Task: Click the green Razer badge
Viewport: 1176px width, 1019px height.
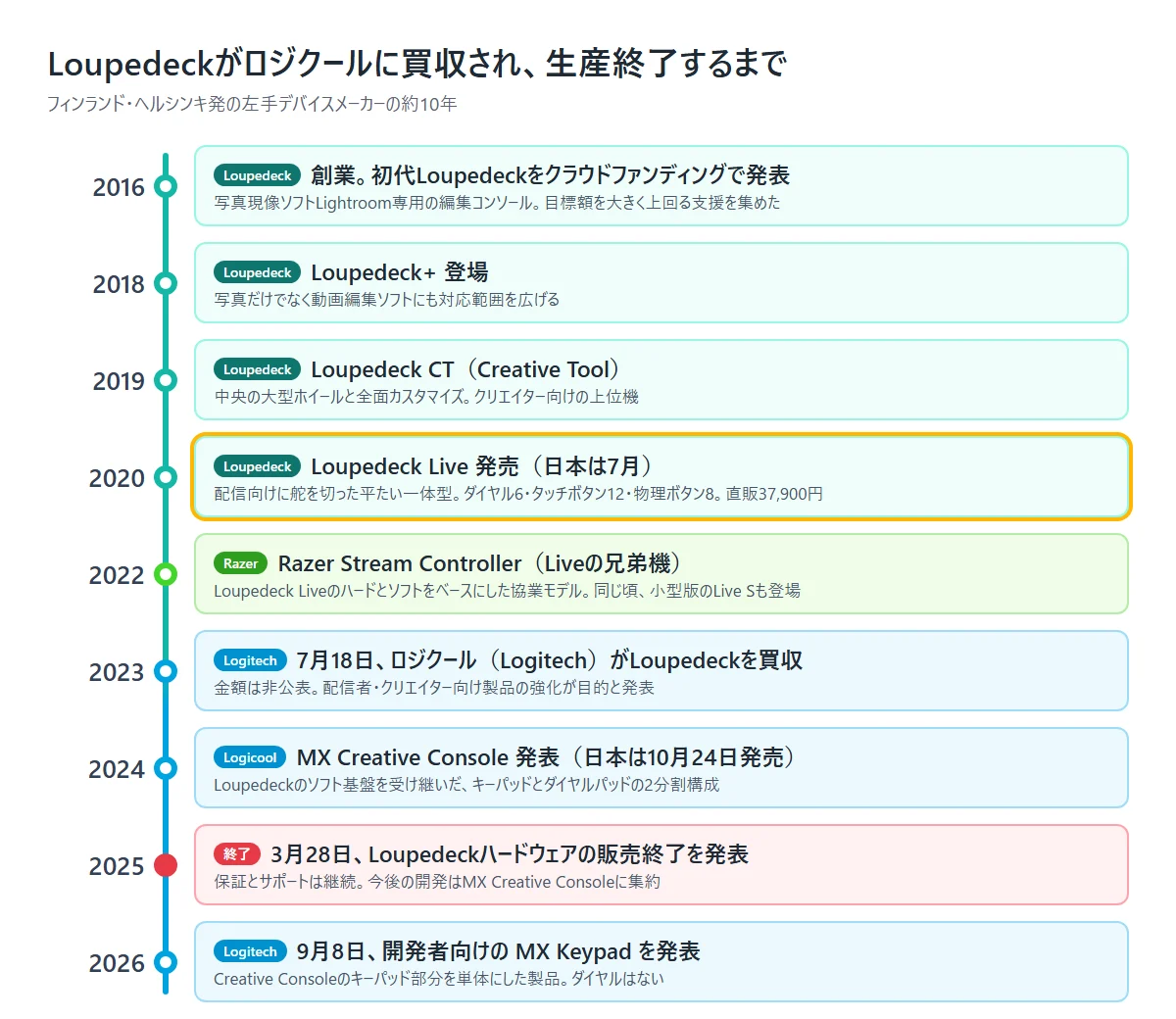Action: point(240,563)
